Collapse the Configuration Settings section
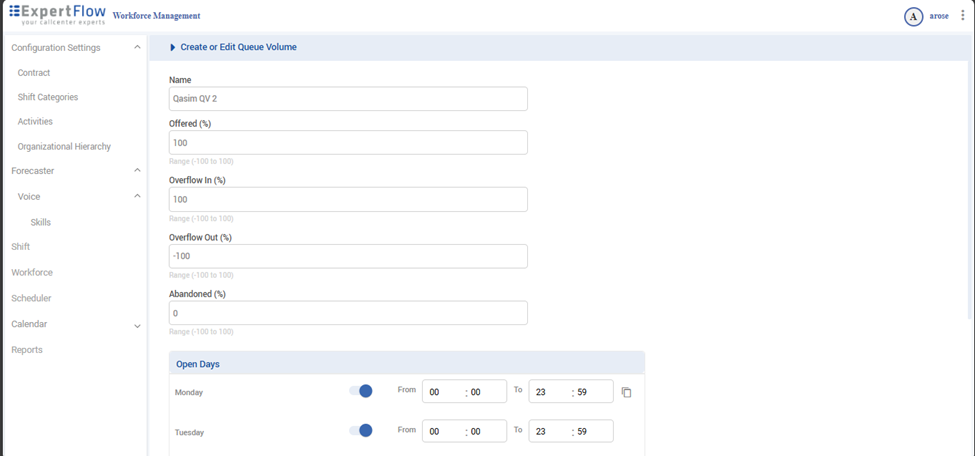Viewport: 975px width, 456px height. 137,48
